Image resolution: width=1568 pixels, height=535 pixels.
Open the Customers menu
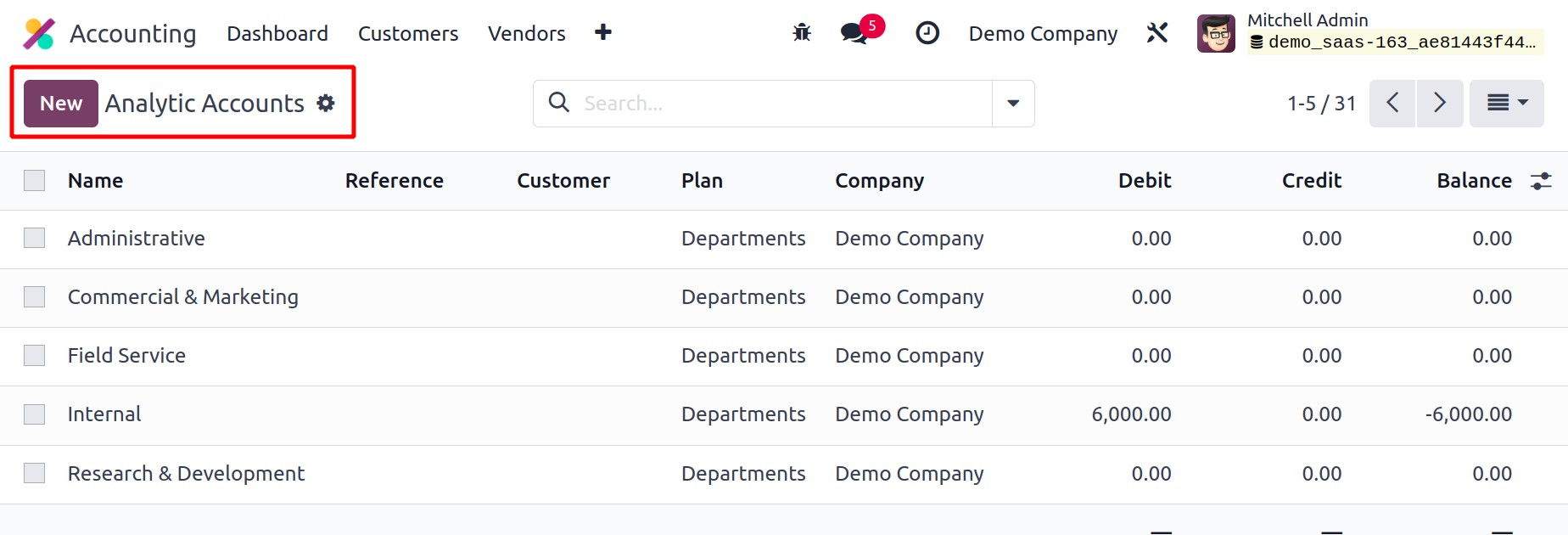[408, 34]
